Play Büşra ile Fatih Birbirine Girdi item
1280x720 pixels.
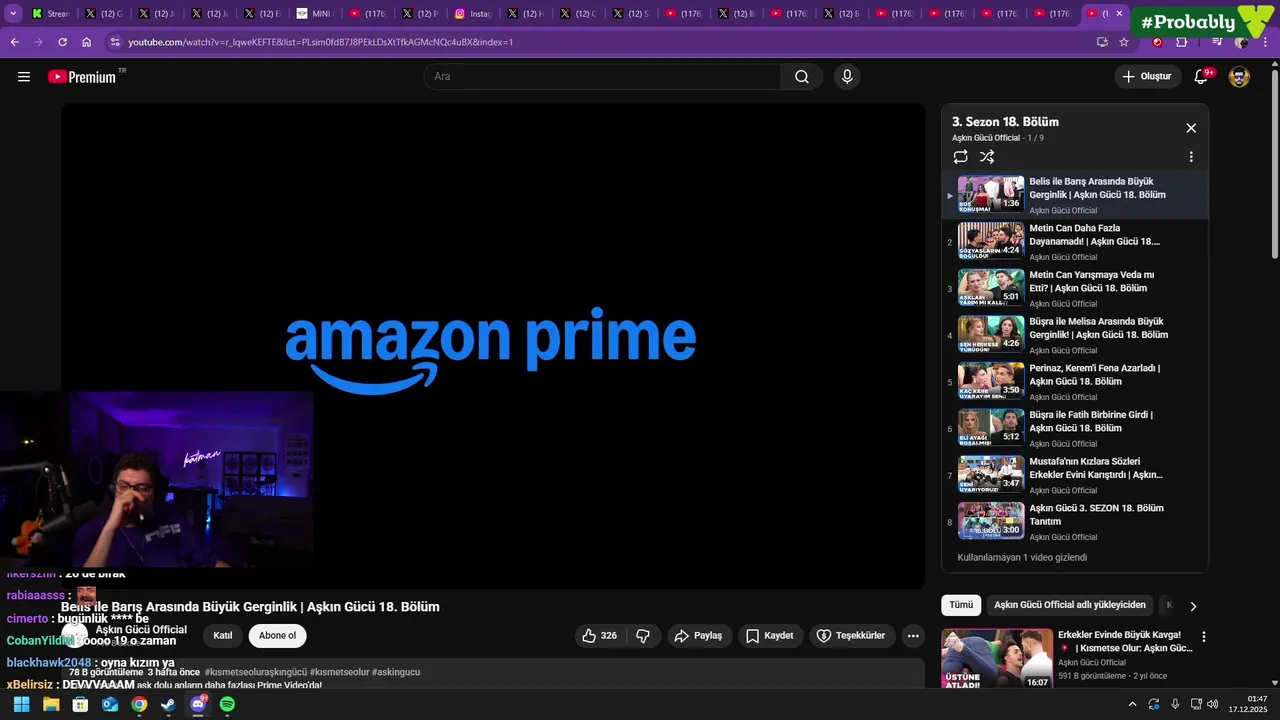click(x=1075, y=428)
